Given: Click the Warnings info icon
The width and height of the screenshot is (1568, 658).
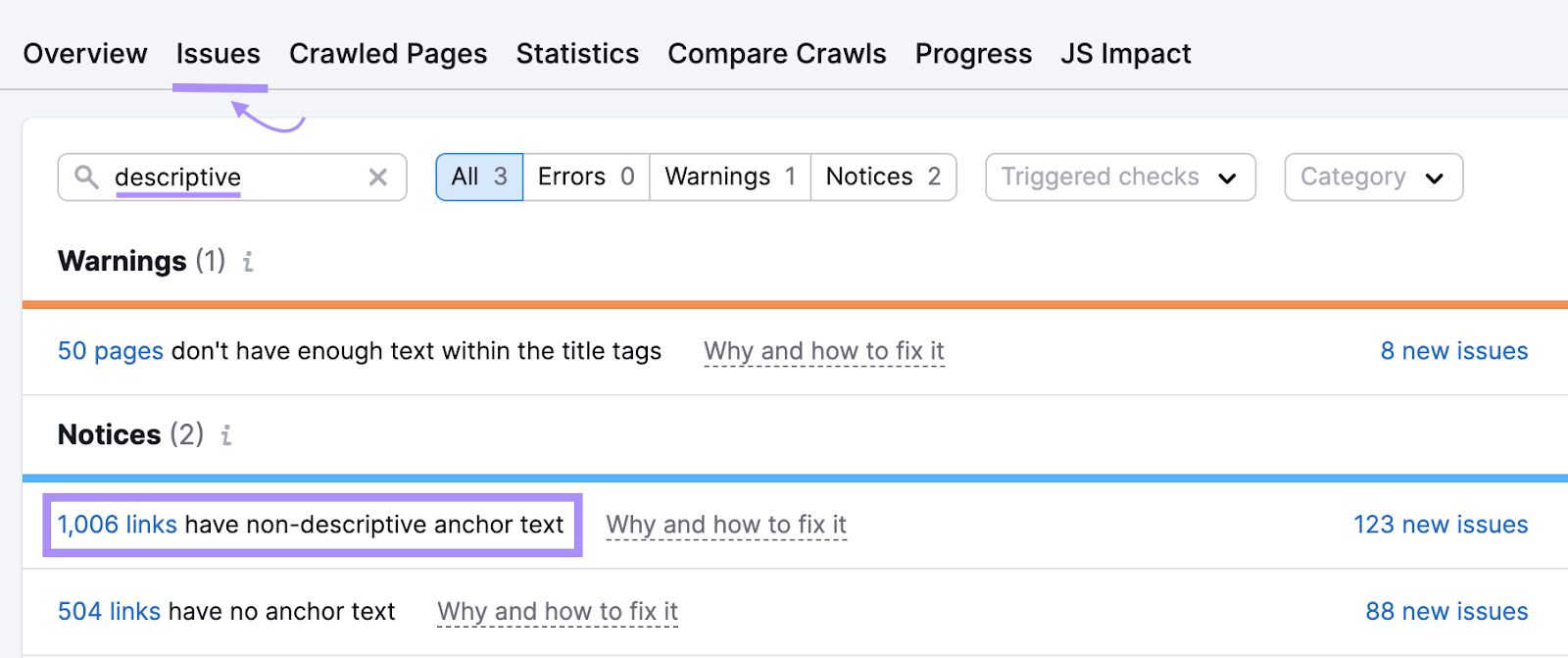Looking at the screenshot, I should (x=248, y=262).
